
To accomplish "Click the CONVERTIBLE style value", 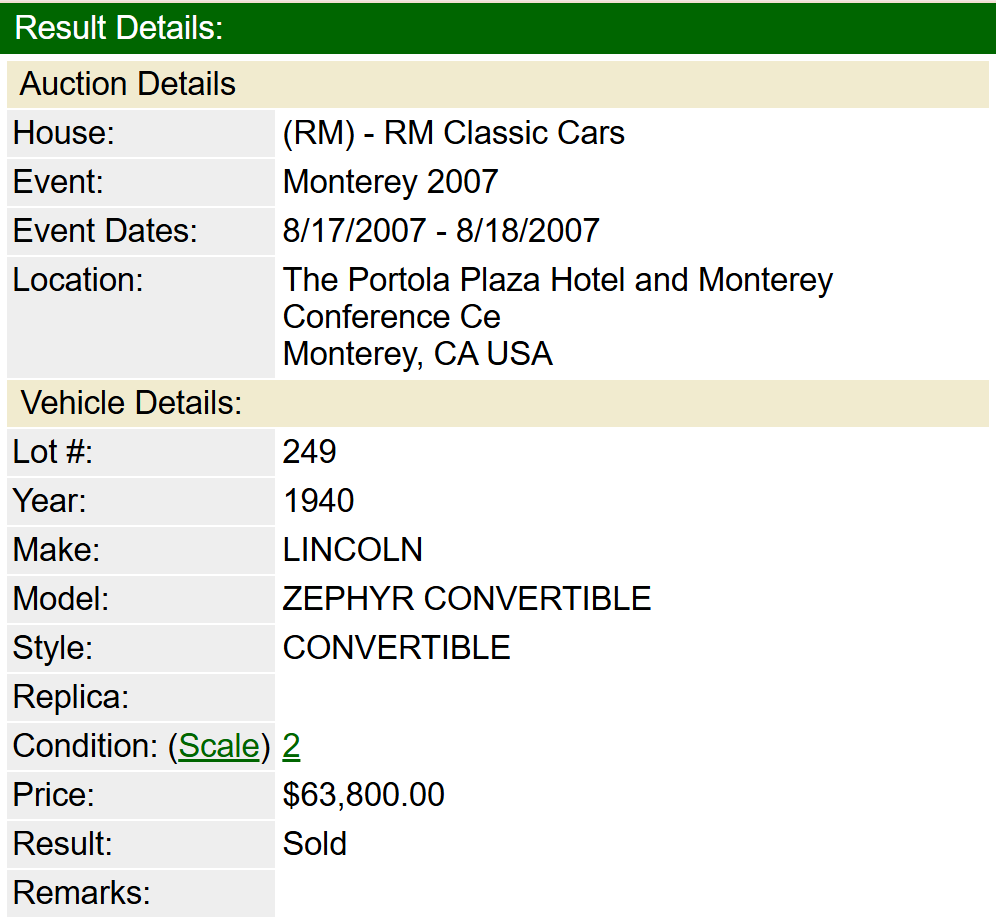I will click(x=397, y=648).
